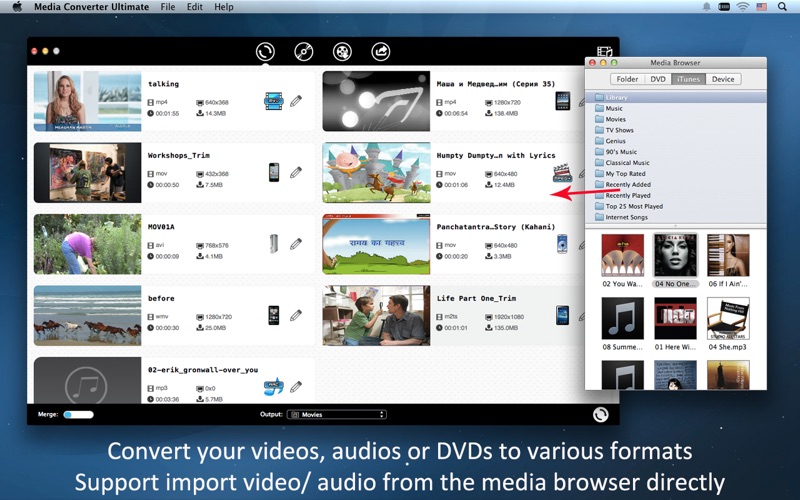Toggle the media browser filmstrip icon
800x500 pixels.
tap(605, 52)
